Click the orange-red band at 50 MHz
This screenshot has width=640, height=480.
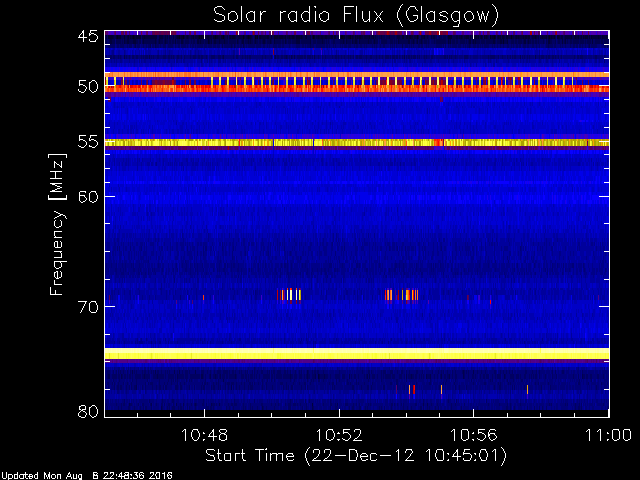coord(357,89)
